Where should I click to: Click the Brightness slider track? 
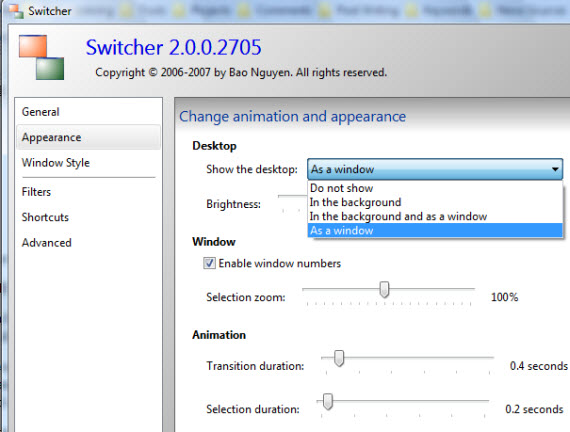coord(293,196)
